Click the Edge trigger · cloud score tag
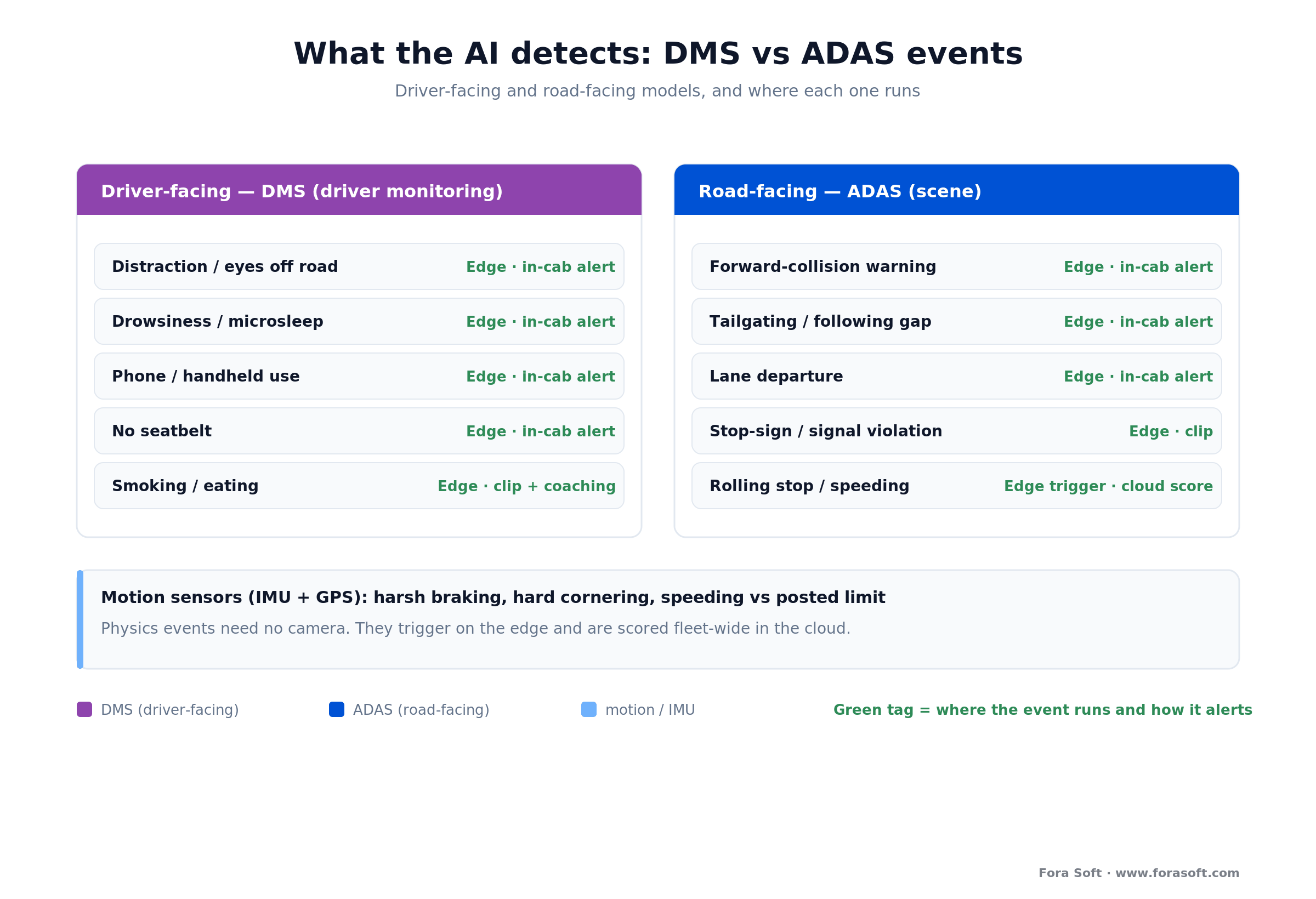 [x=1109, y=487]
